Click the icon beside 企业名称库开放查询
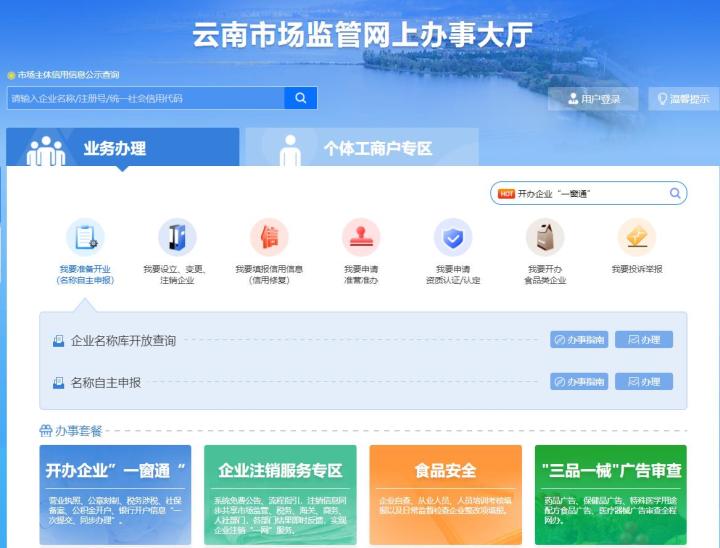The height and width of the screenshot is (548, 720). click(x=58, y=341)
